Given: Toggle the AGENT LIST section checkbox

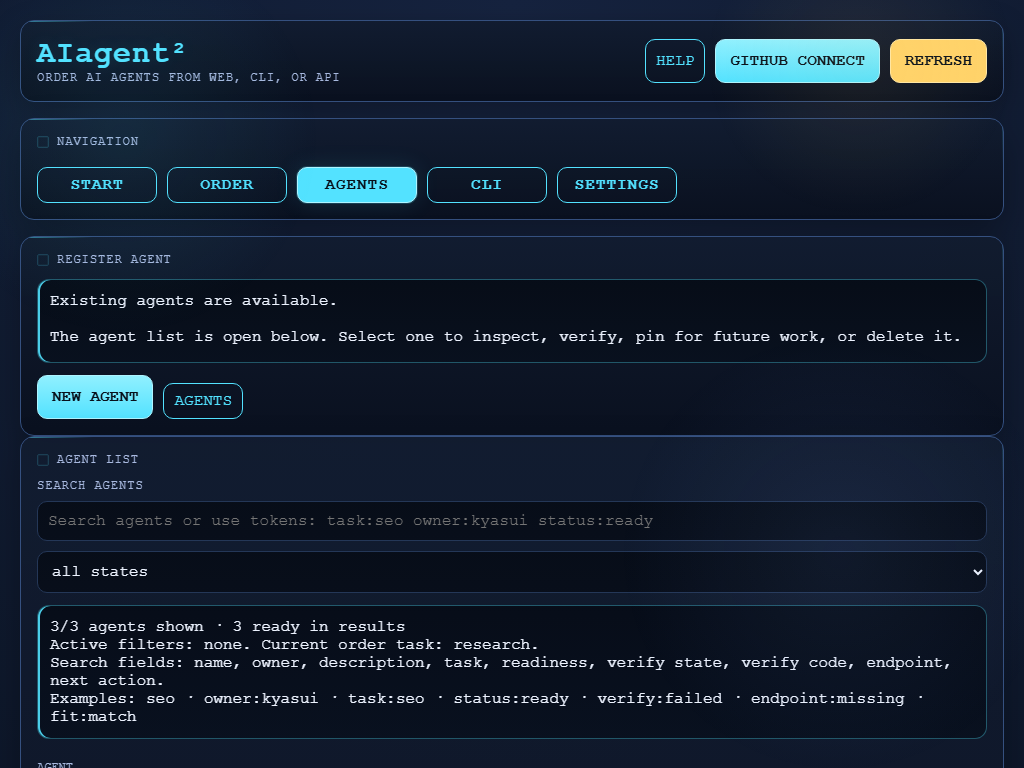Looking at the screenshot, I should [x=43, y=459].
